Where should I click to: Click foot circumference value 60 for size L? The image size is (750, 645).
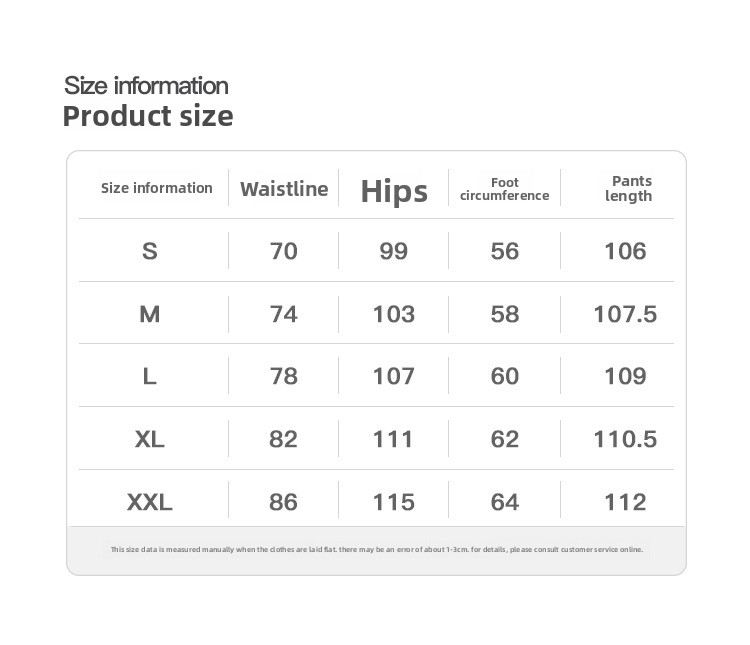point(505,376)
